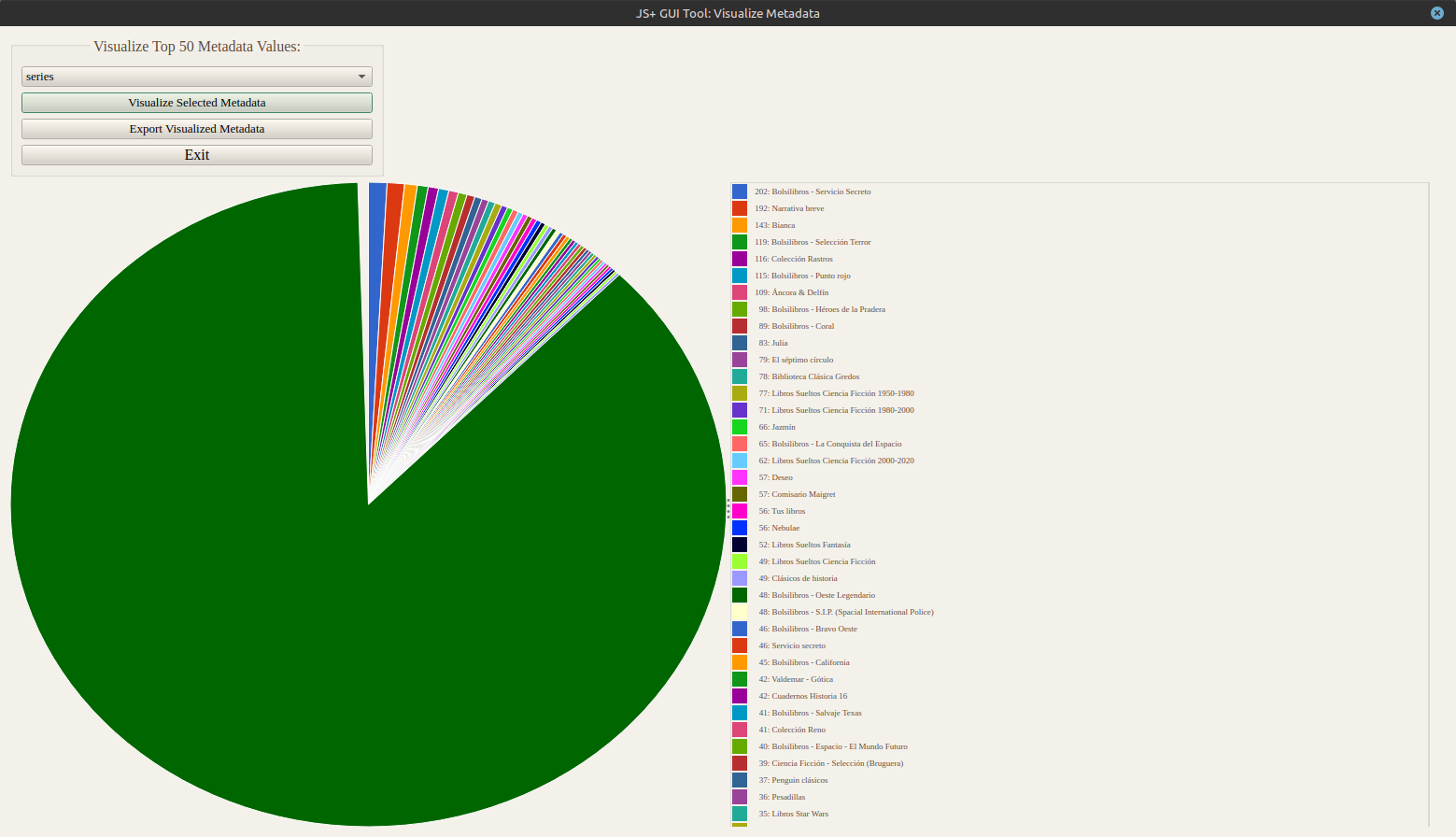Click 'Visualize Top 50 Metadata Values:' group title
This screenshot has width=1456, height=837.
[197, 47]
